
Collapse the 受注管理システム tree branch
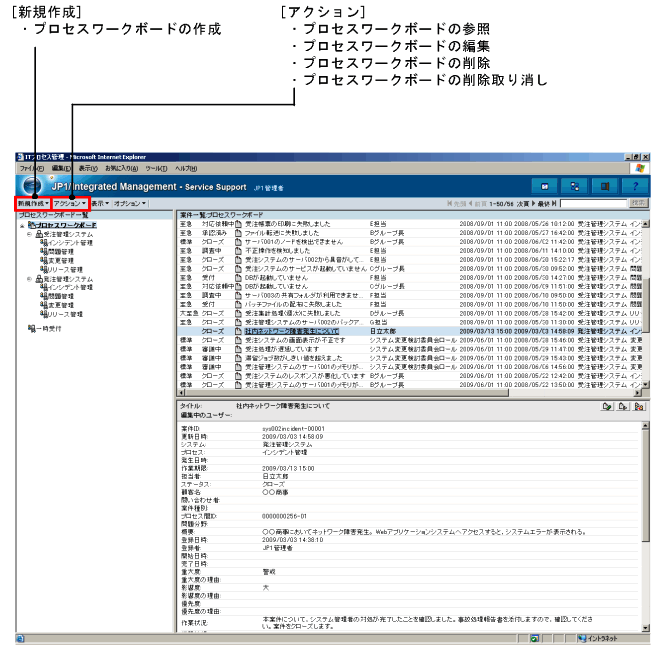29,234
